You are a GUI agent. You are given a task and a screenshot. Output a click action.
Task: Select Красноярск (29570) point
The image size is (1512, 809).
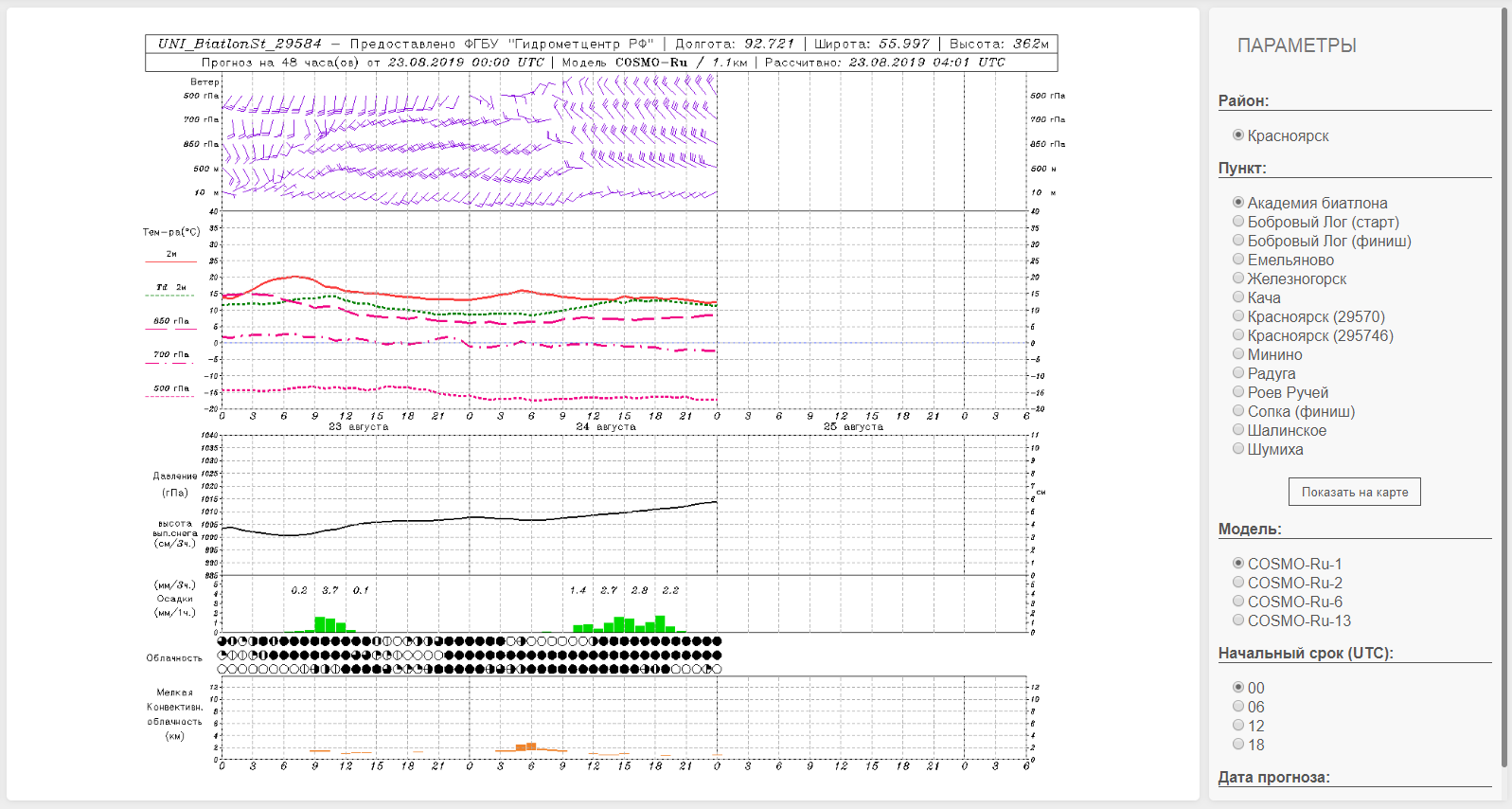(x=1238, y=316)
